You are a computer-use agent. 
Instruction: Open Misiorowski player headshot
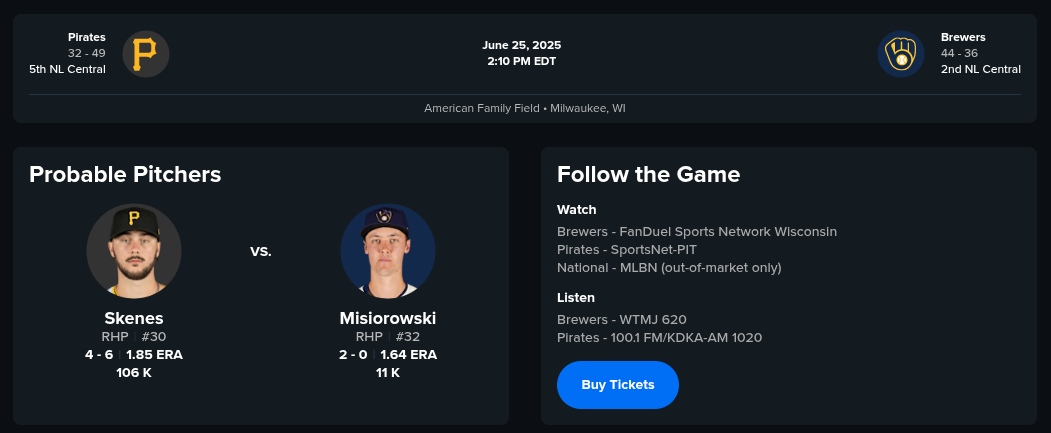tap(388, 251)
